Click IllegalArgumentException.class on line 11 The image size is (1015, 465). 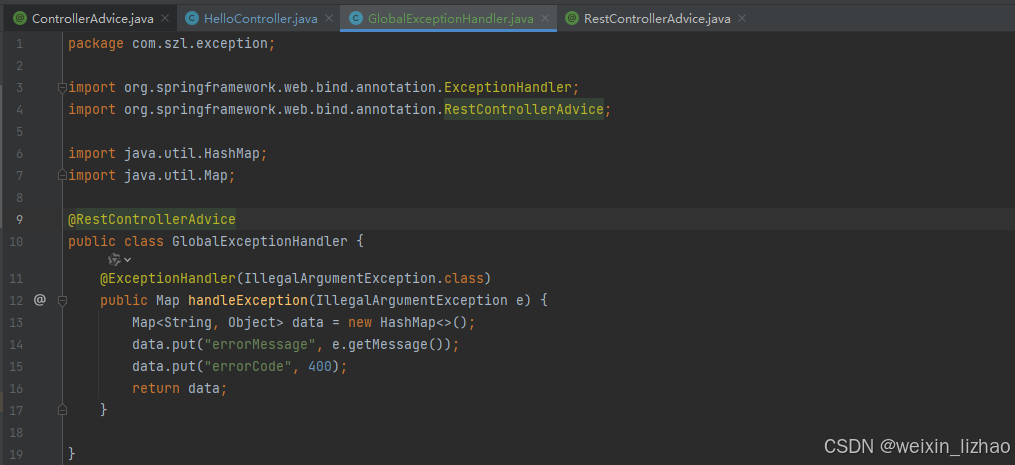pos(364,278)
